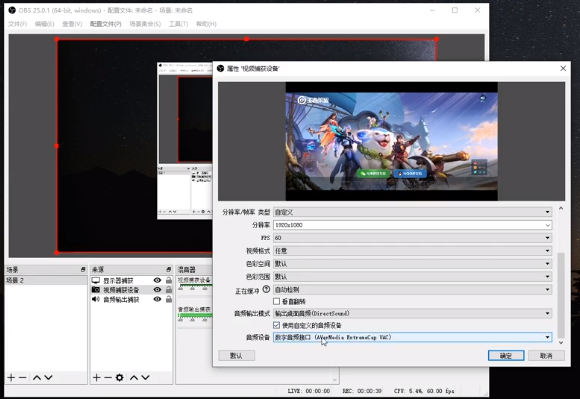Move the scene up with the arrow icon

pos(37,378)
